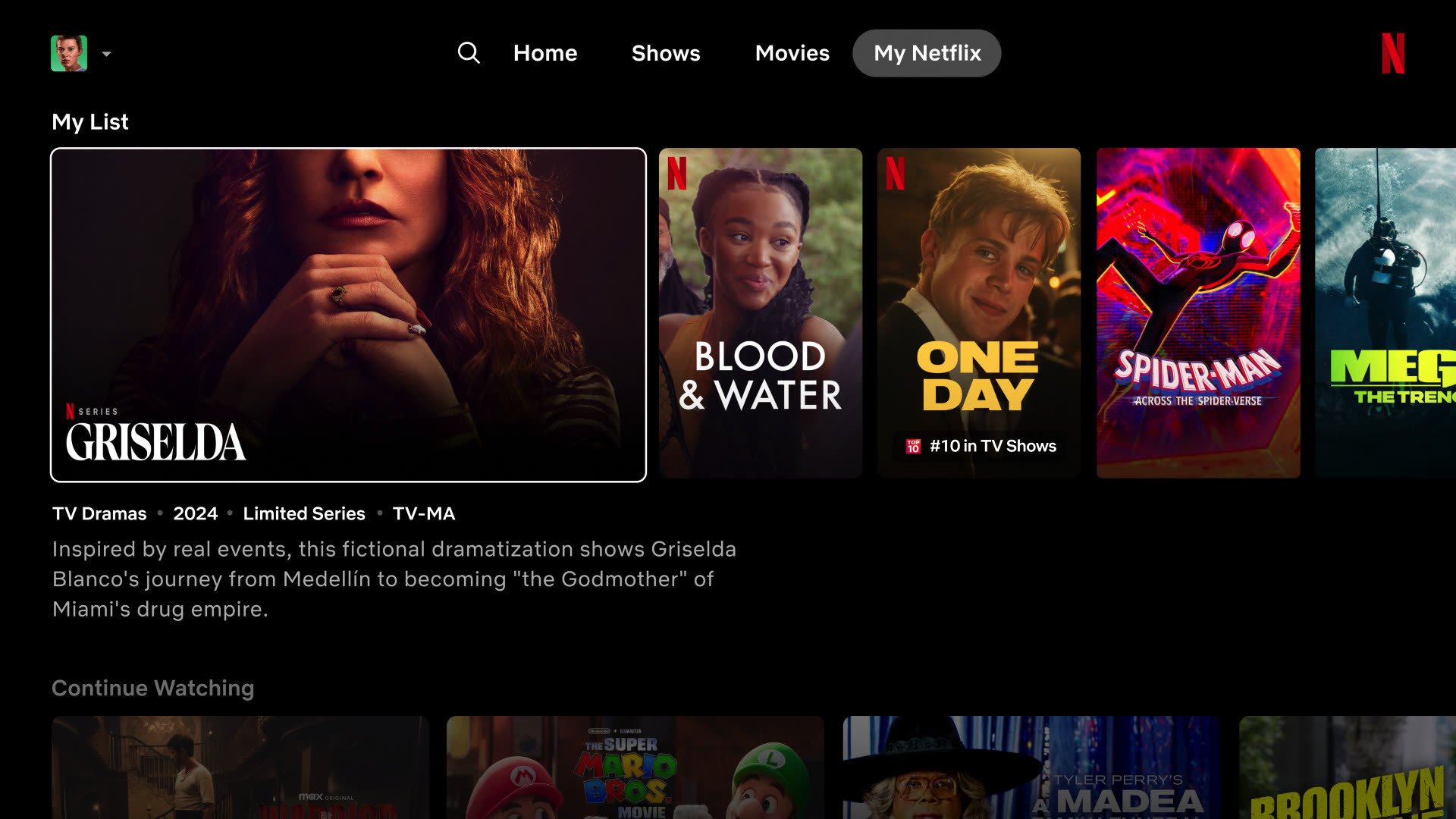Click the red Netflix logo
This screenshot has height=819, width=1456.
click(x=1393, y=53)
